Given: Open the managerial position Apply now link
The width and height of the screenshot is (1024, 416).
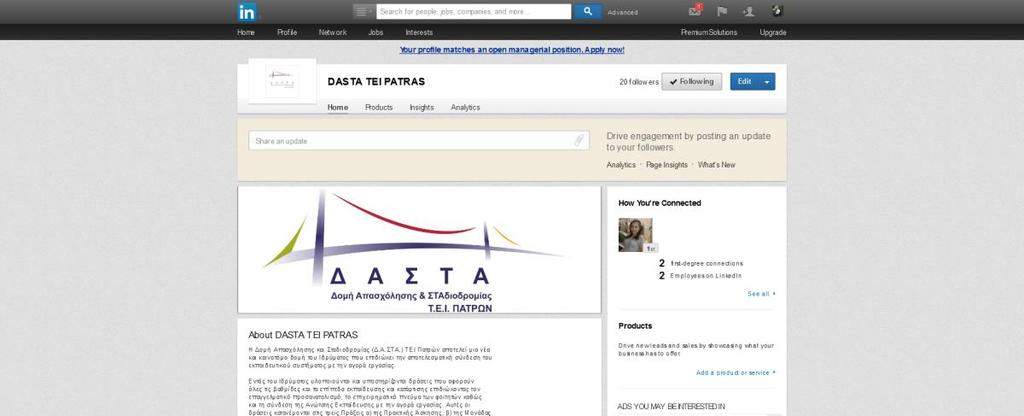Looking at the screenshot, I should click(512, 50).
